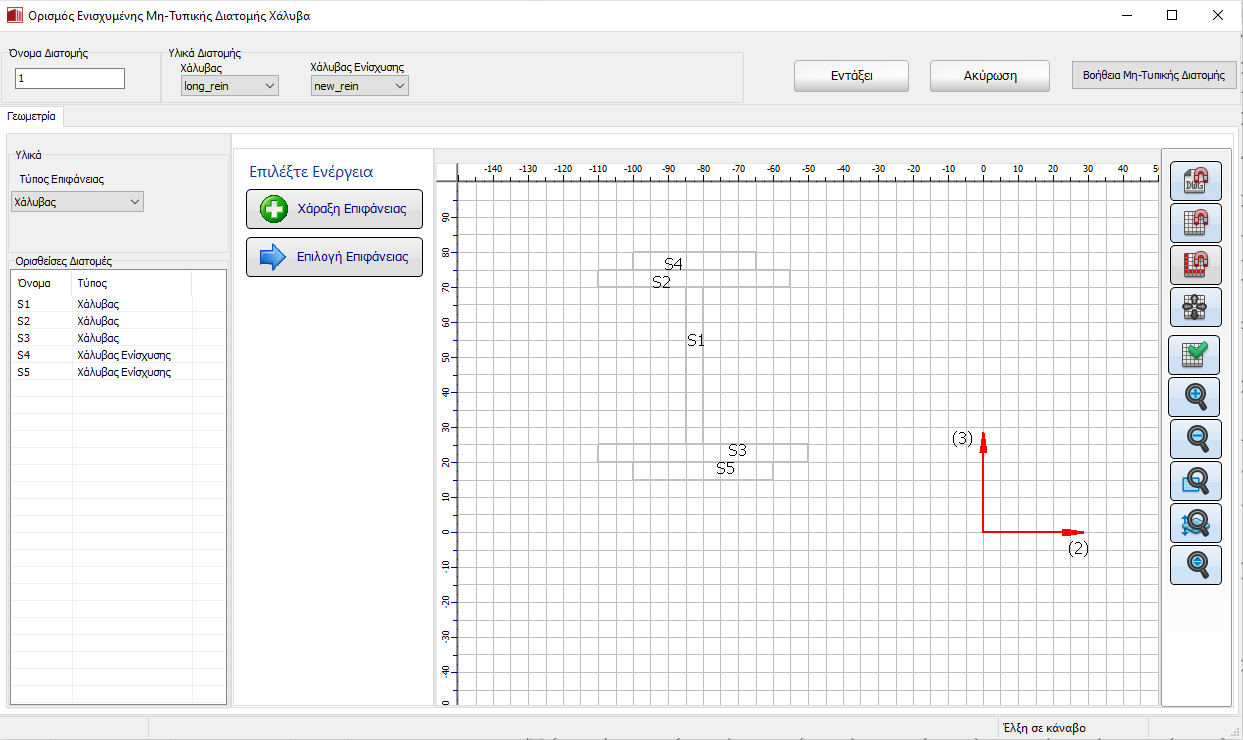Open the Χάλυβας Ενίσχυσης new_rein dropdown
The height and width of the screenshot is (740, 1243).
coord(360,87)
